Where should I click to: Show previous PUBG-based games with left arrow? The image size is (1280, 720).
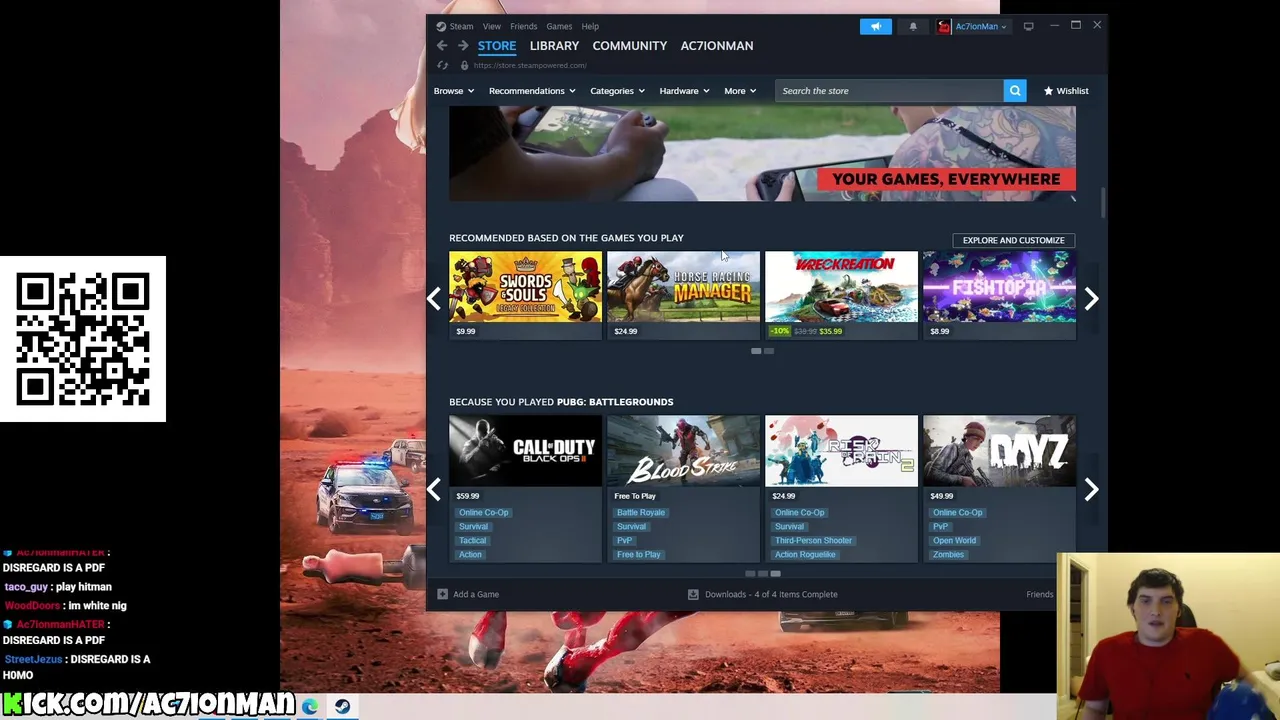[x=434, y=489]
